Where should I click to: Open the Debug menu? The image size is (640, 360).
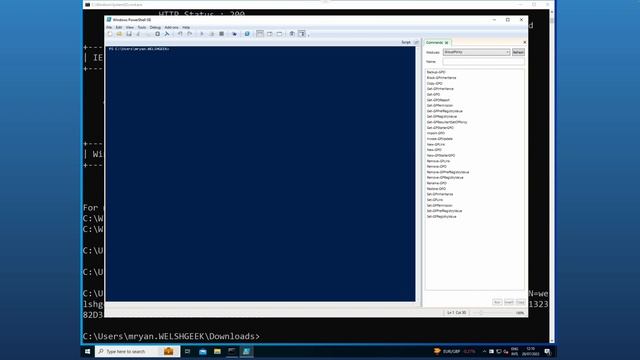pyautogui.click(x=155, y=27)
